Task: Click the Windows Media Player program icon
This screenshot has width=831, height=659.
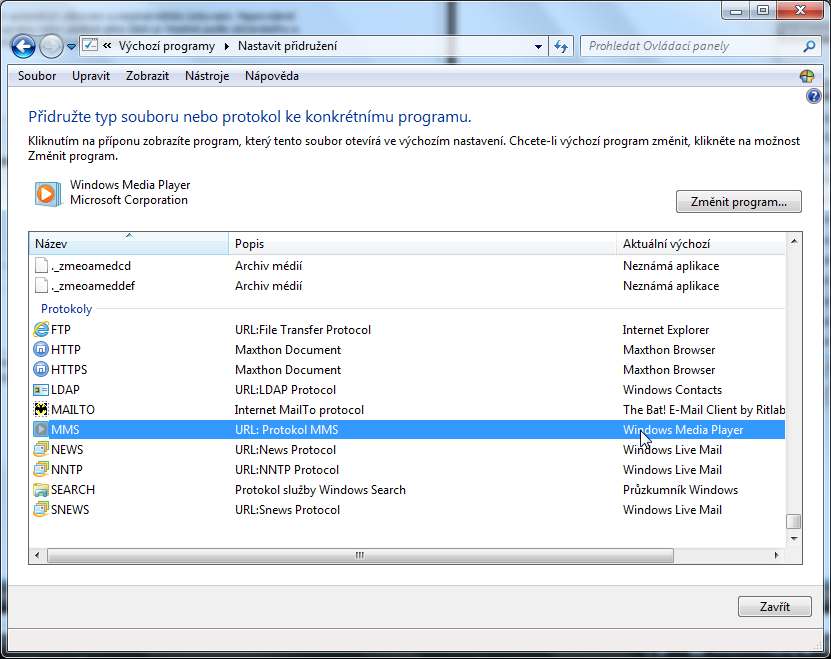Action: (47, 194)
